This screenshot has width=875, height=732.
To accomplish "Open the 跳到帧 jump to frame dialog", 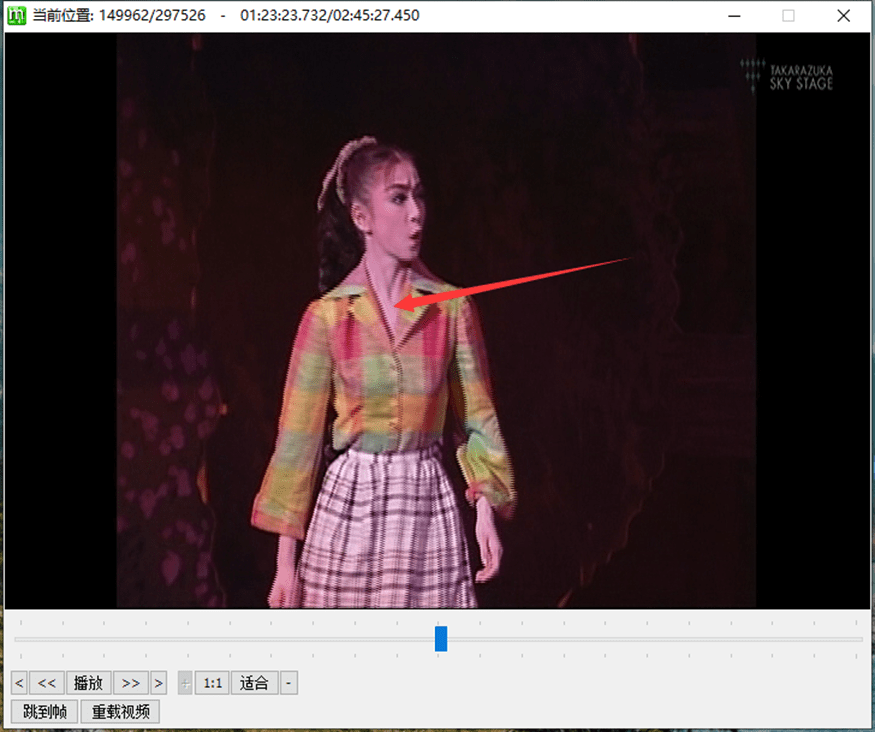I will point(44,712).
